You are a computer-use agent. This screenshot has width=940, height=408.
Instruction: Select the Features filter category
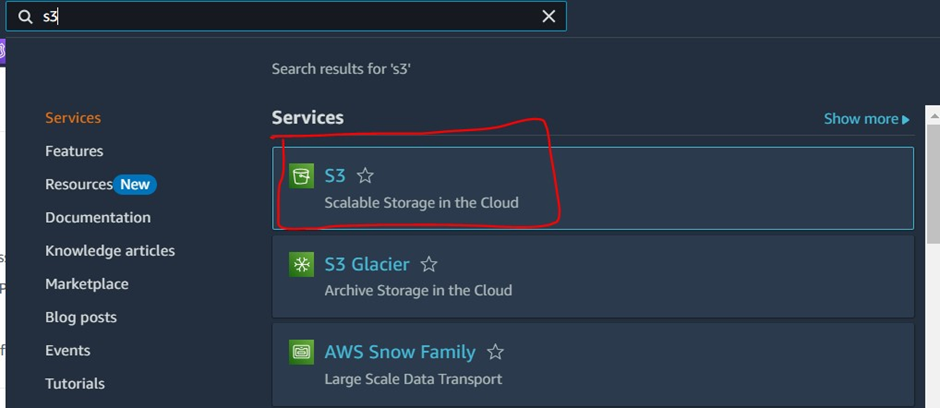pyautogui.click(x=74, y=151)
